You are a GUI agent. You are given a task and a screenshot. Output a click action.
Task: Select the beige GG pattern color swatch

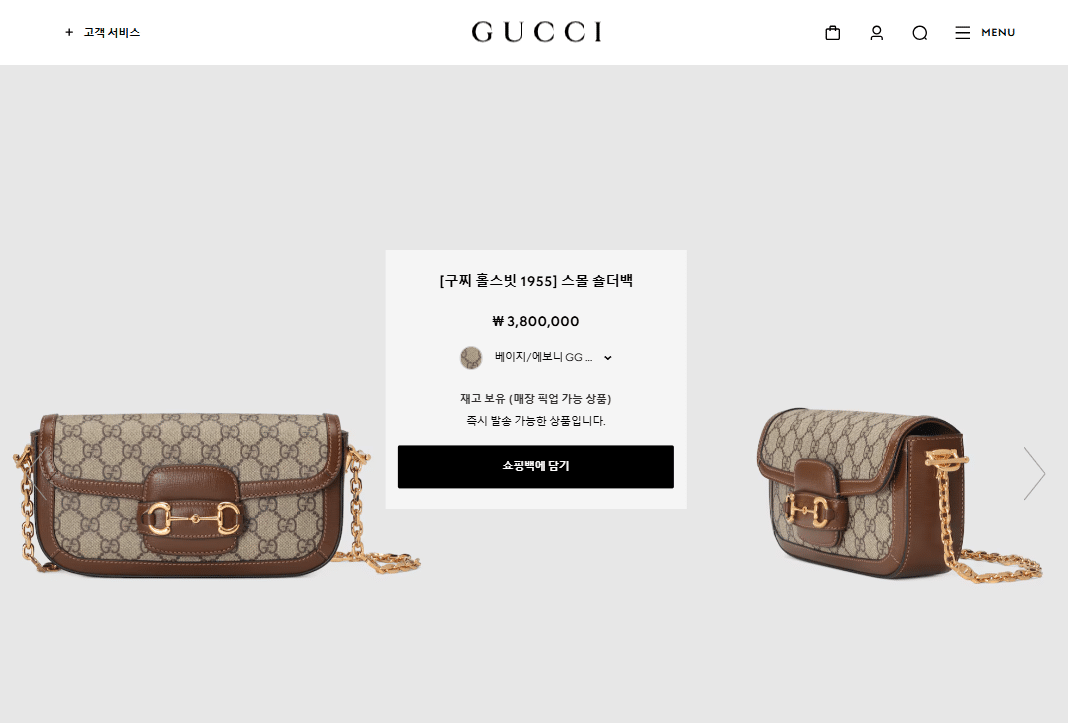click(471, 357)
